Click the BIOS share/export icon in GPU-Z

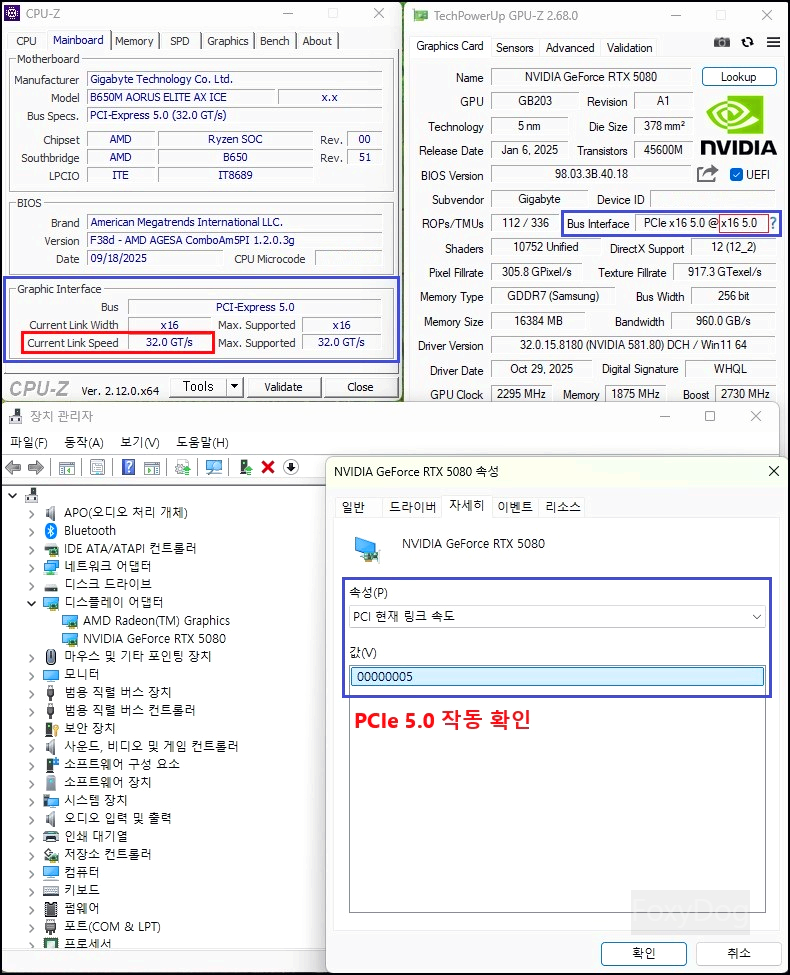[x=707, y=174]
